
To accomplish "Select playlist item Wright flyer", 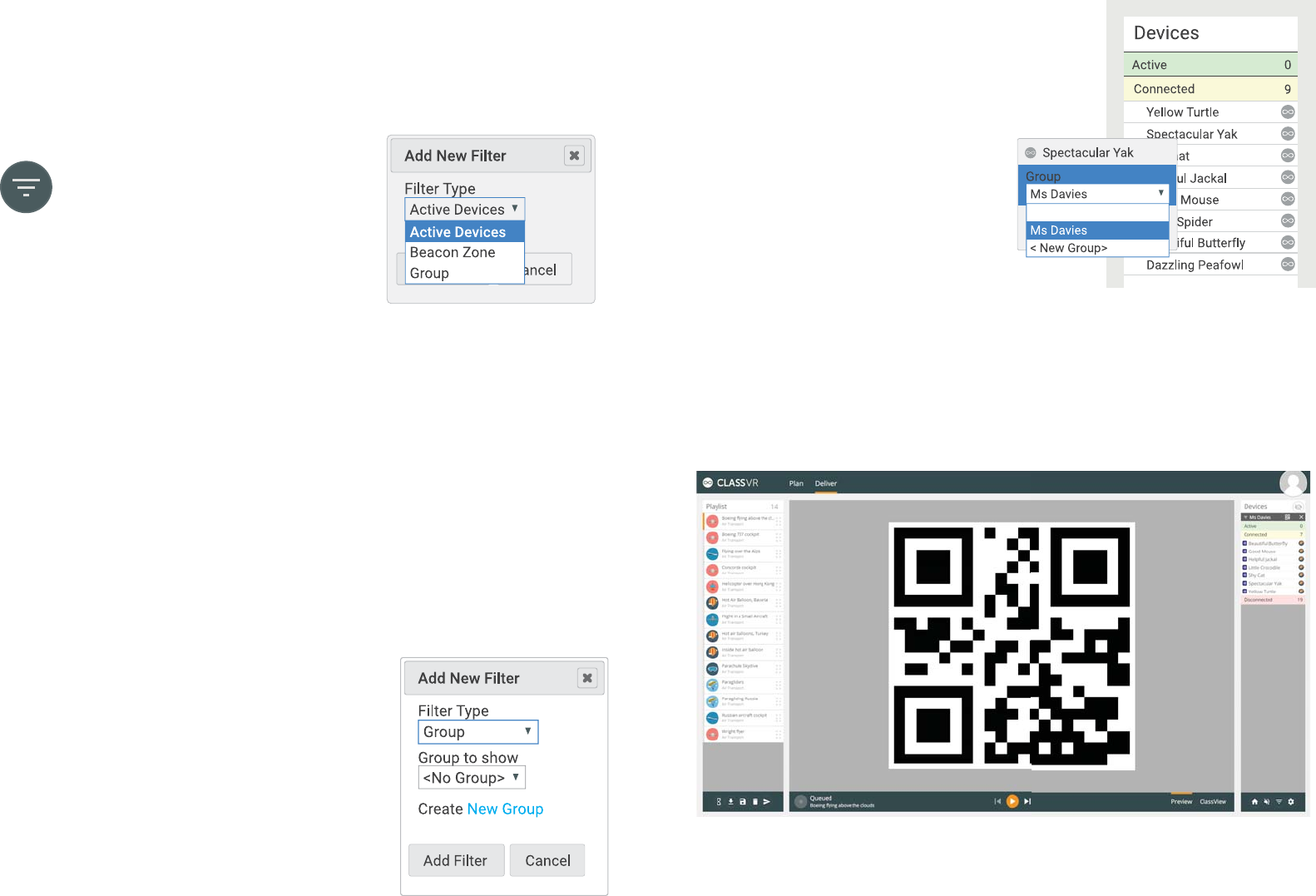I will (x=743, y=734).
